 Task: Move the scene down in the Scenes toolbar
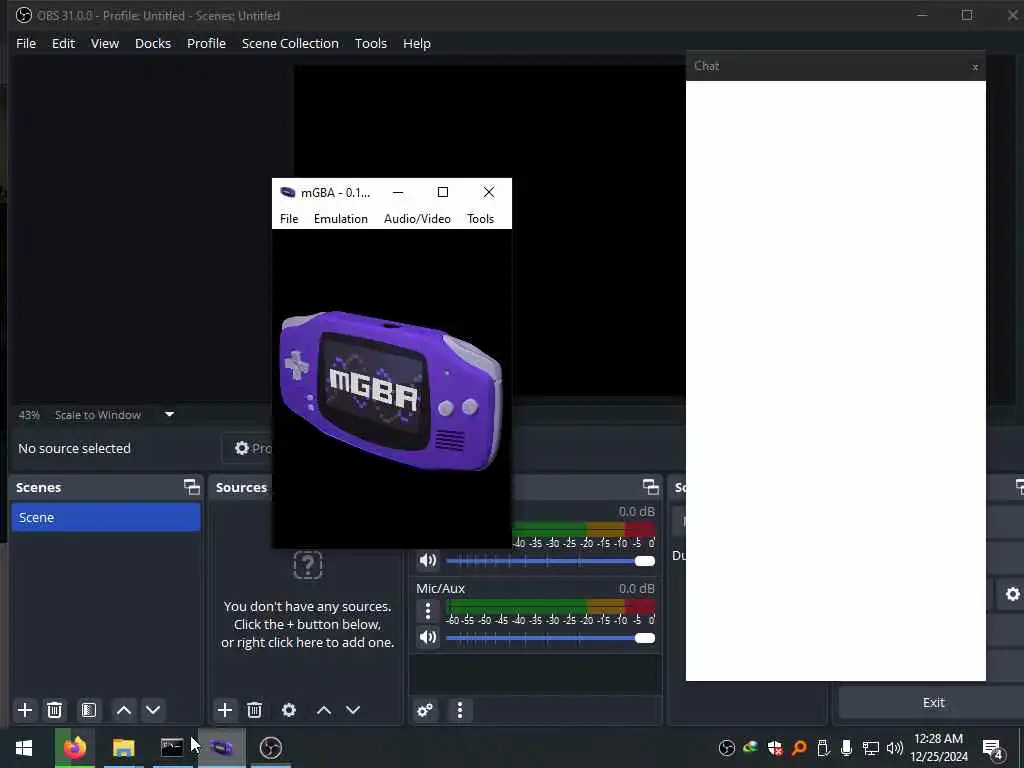click(x=153, y=710)
